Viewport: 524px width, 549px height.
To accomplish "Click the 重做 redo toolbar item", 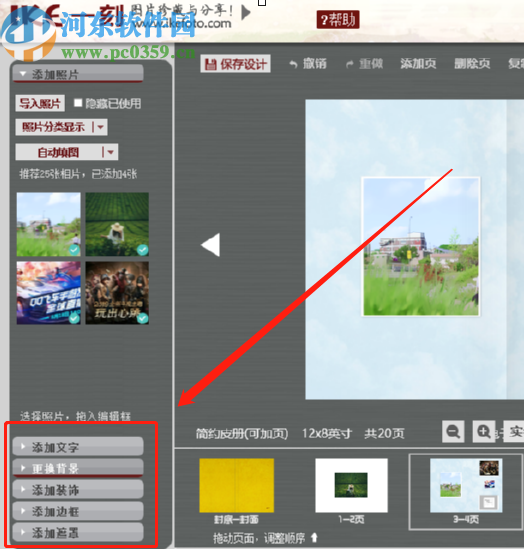I will tap(364, 64).
